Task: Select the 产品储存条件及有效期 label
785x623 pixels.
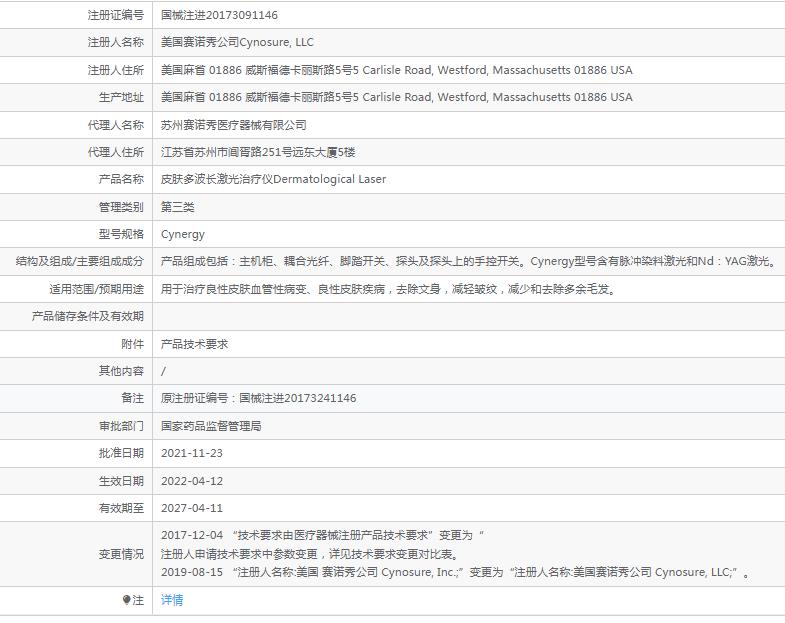Action: 88,316
